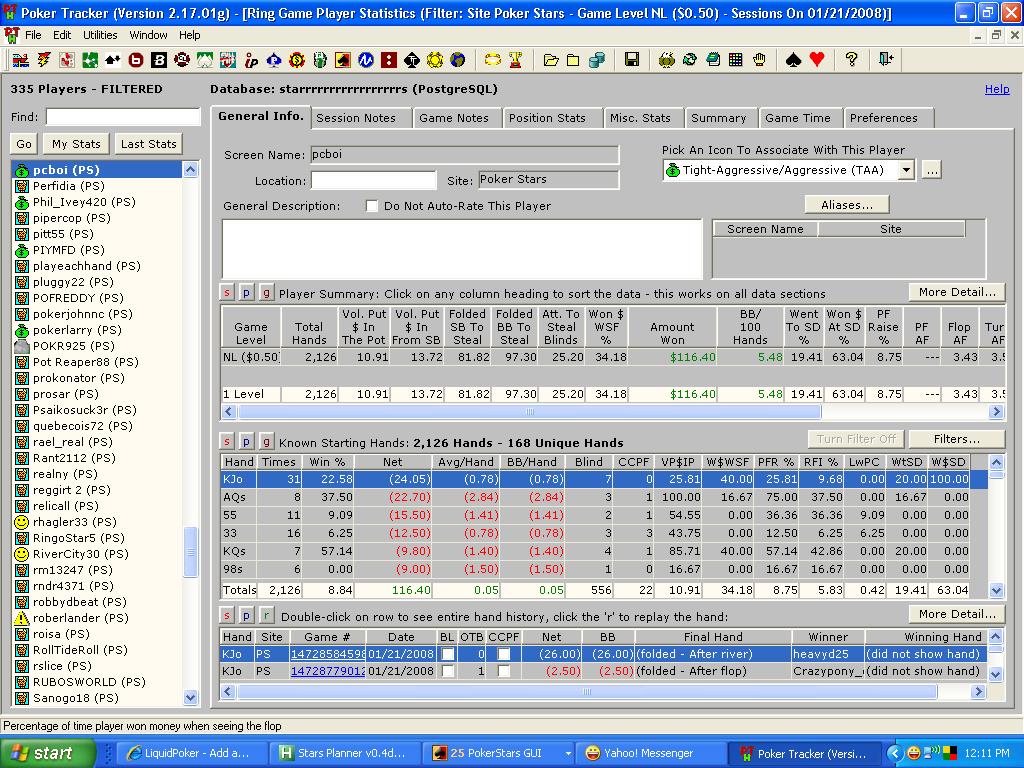Click the 'Aliases...' button
1024x768 pixels.
pos(847,205)
